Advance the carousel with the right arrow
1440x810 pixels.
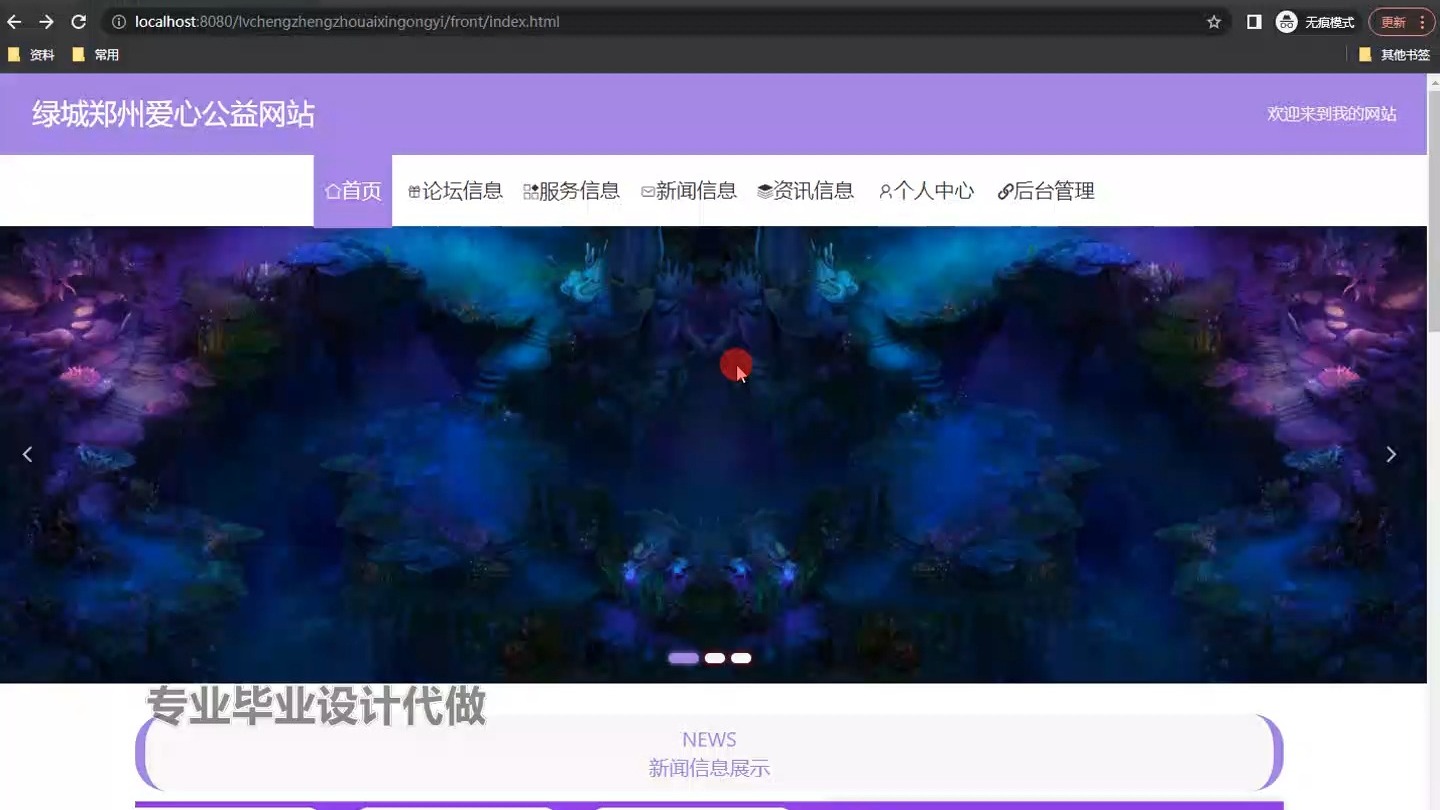click(1391, 454)
